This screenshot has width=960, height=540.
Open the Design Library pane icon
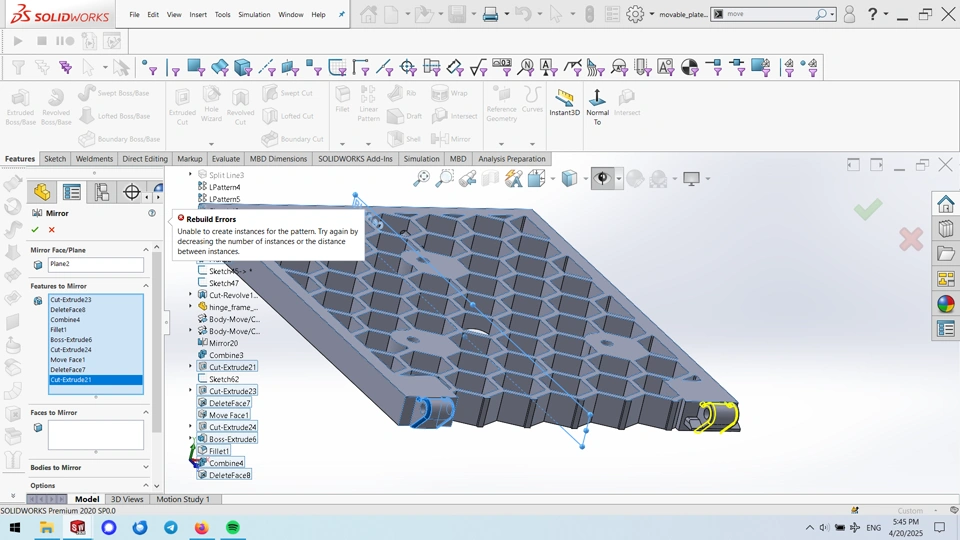(x=945, y=229)
